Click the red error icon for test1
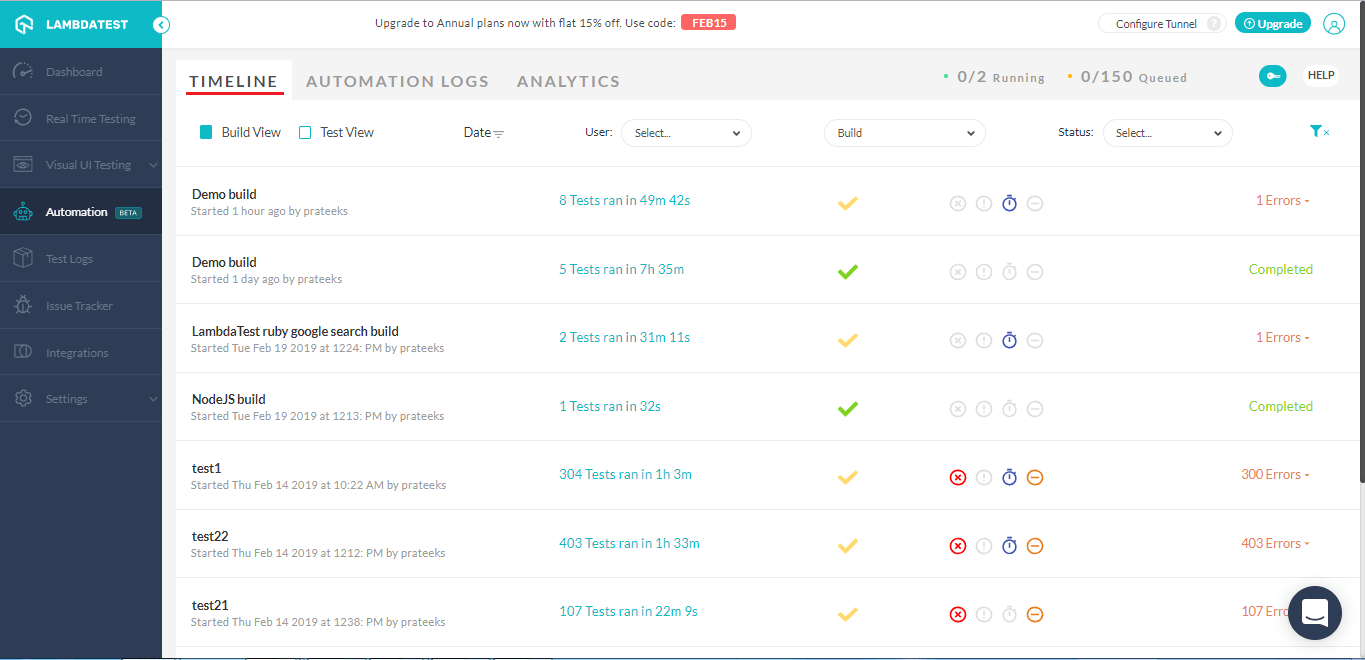Viewport: 1365px width, 660px height. tap(957, 478)
